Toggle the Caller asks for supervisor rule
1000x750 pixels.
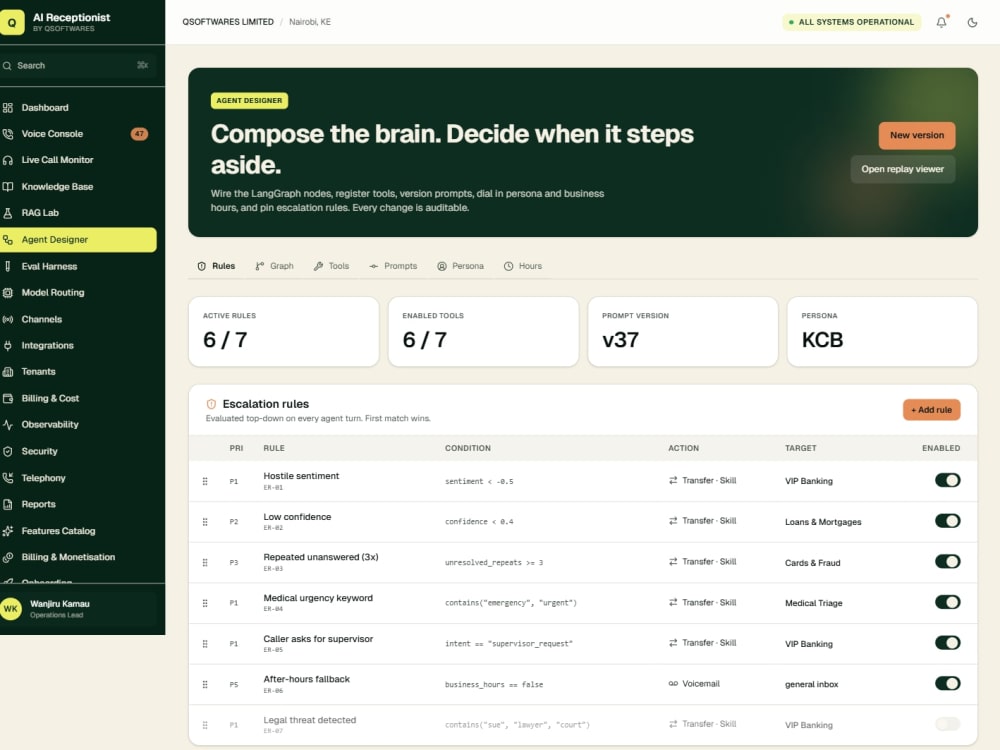pyautogui.click(x=947, y=643)
